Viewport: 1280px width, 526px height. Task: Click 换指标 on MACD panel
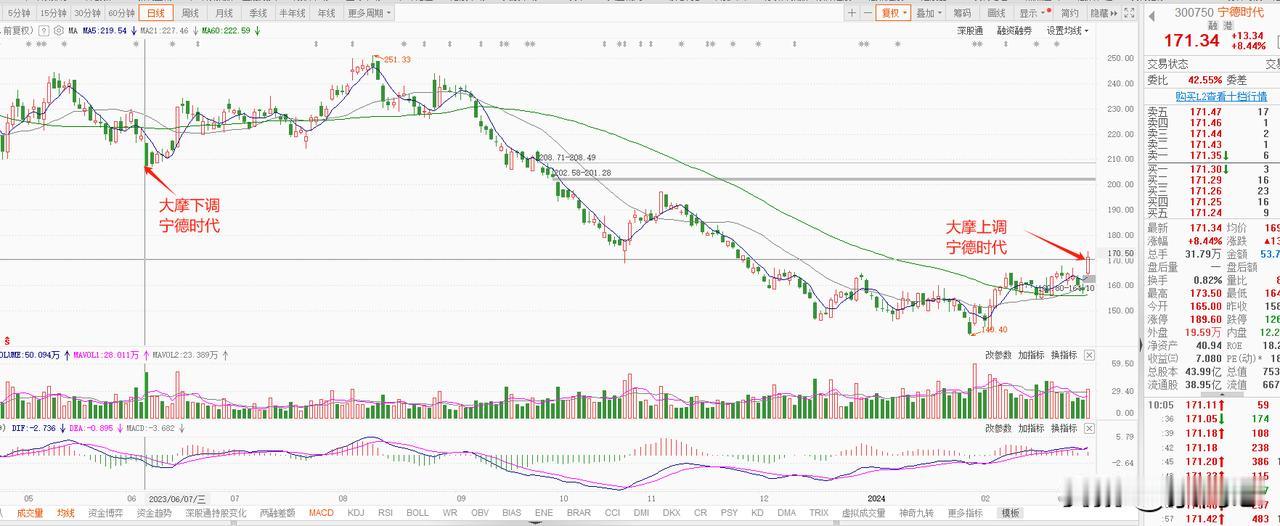coord(1065,428)
